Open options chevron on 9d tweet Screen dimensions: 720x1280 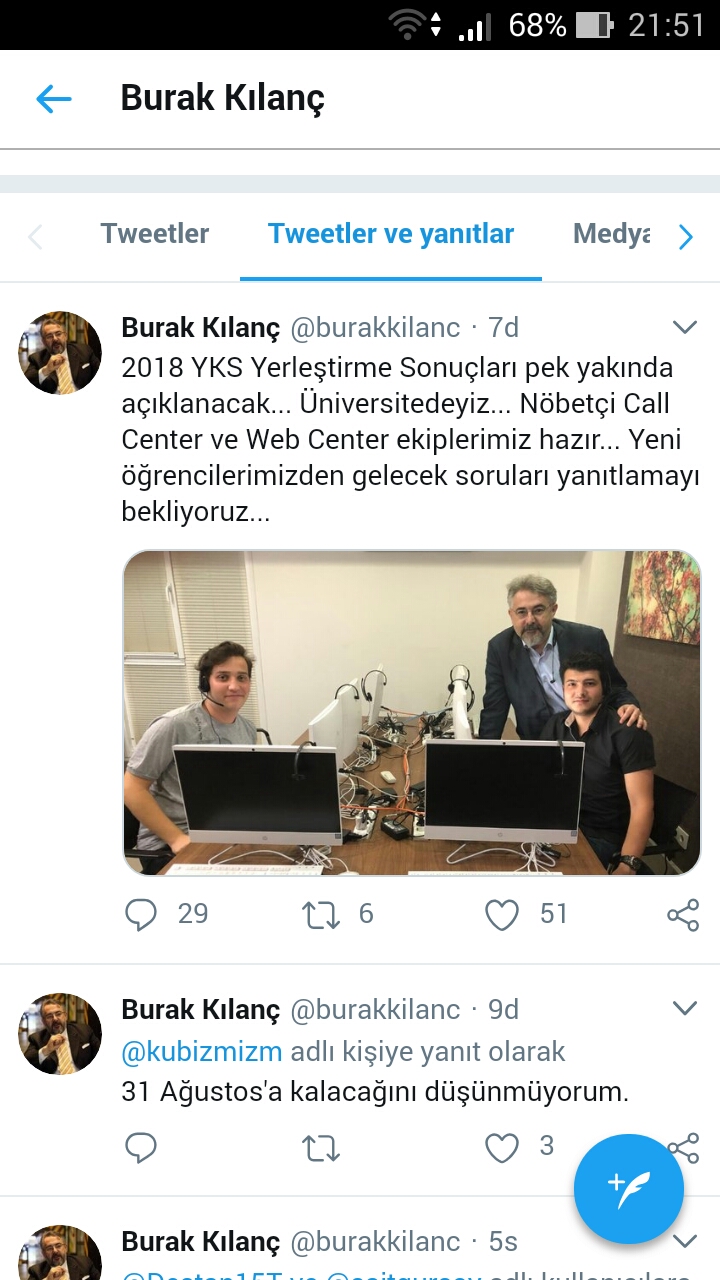(x=685, y=1008)
